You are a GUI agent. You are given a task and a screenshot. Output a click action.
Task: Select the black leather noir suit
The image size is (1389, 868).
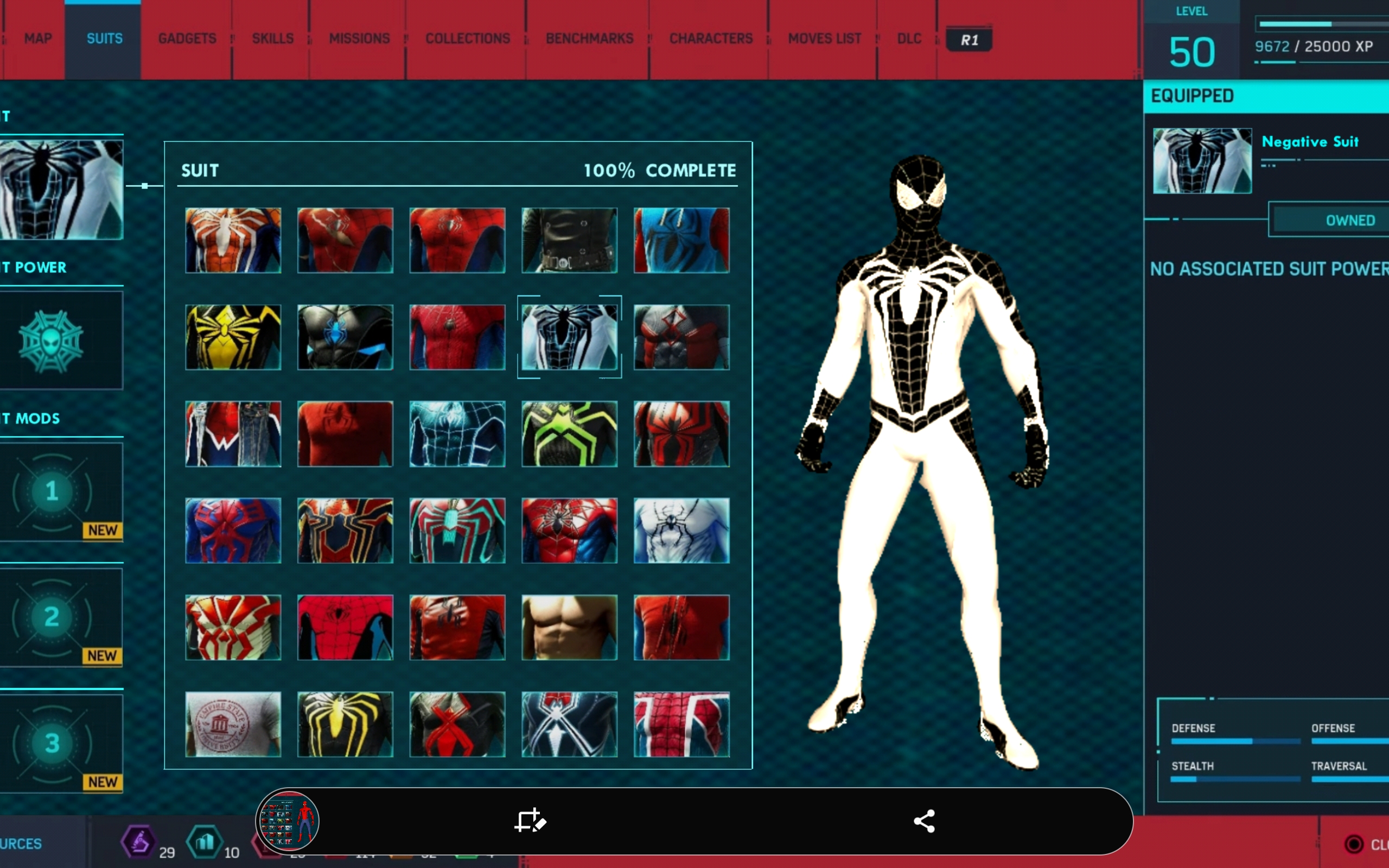coord(569,240)
